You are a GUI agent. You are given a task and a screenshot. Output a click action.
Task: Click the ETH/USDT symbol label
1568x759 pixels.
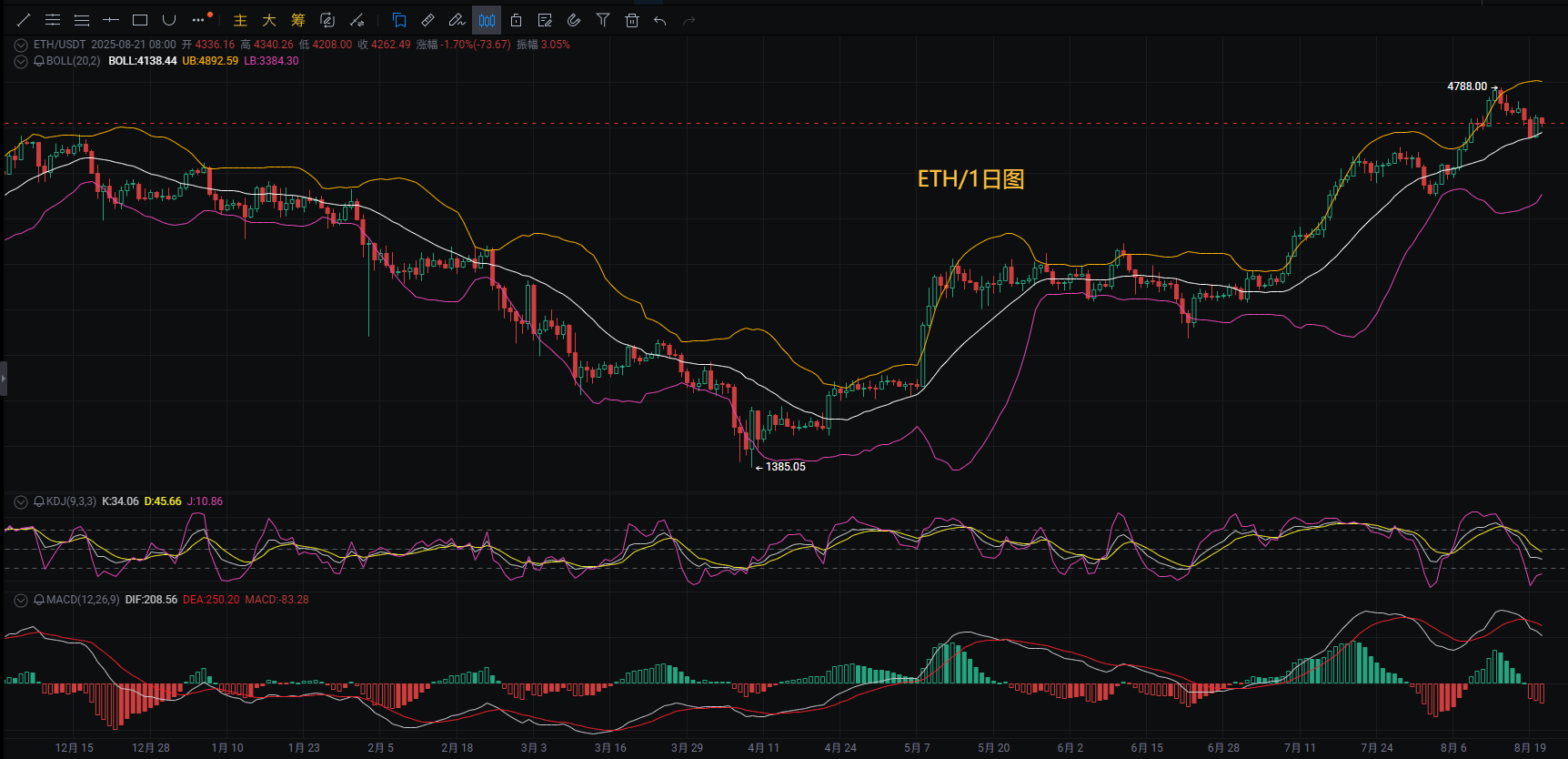point(59,45)
